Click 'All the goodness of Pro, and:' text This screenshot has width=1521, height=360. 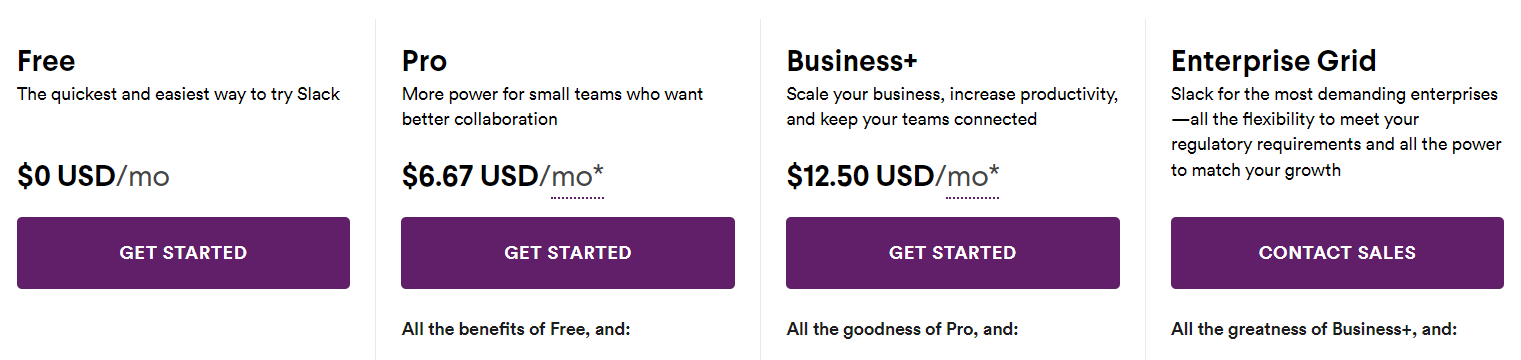click(902, 328)
